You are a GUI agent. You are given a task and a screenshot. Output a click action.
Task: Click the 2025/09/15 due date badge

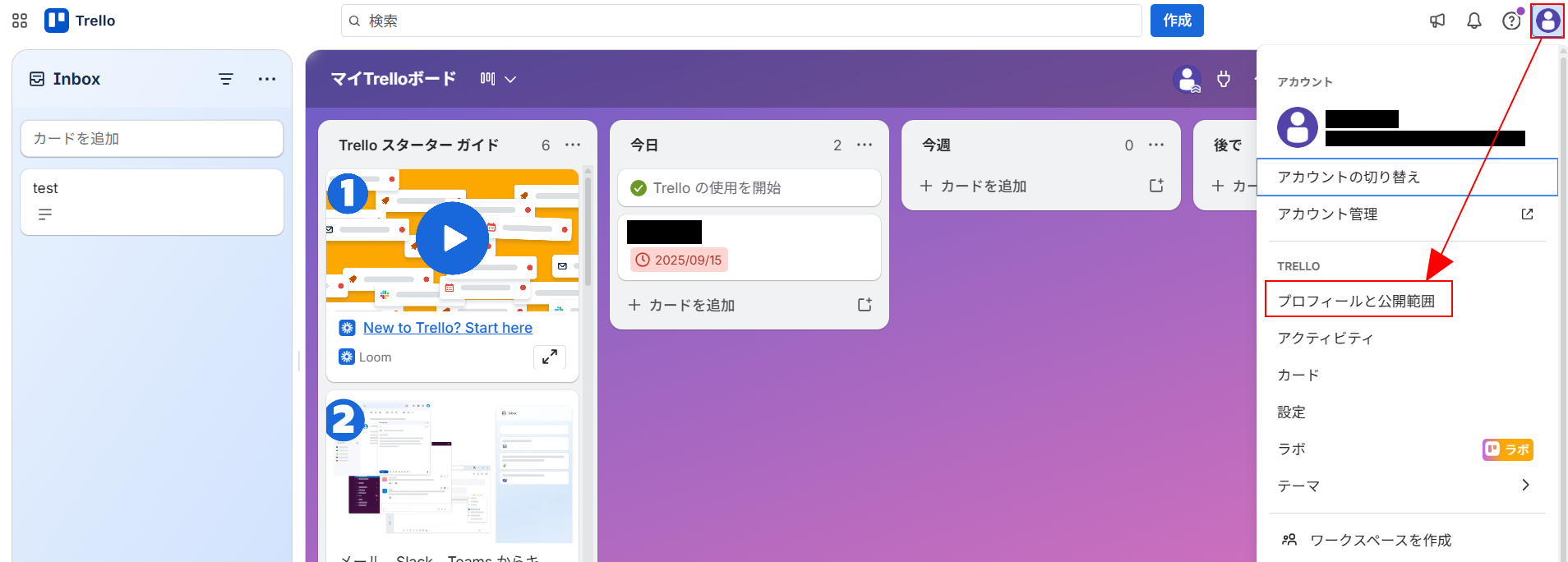pos(679,260)
